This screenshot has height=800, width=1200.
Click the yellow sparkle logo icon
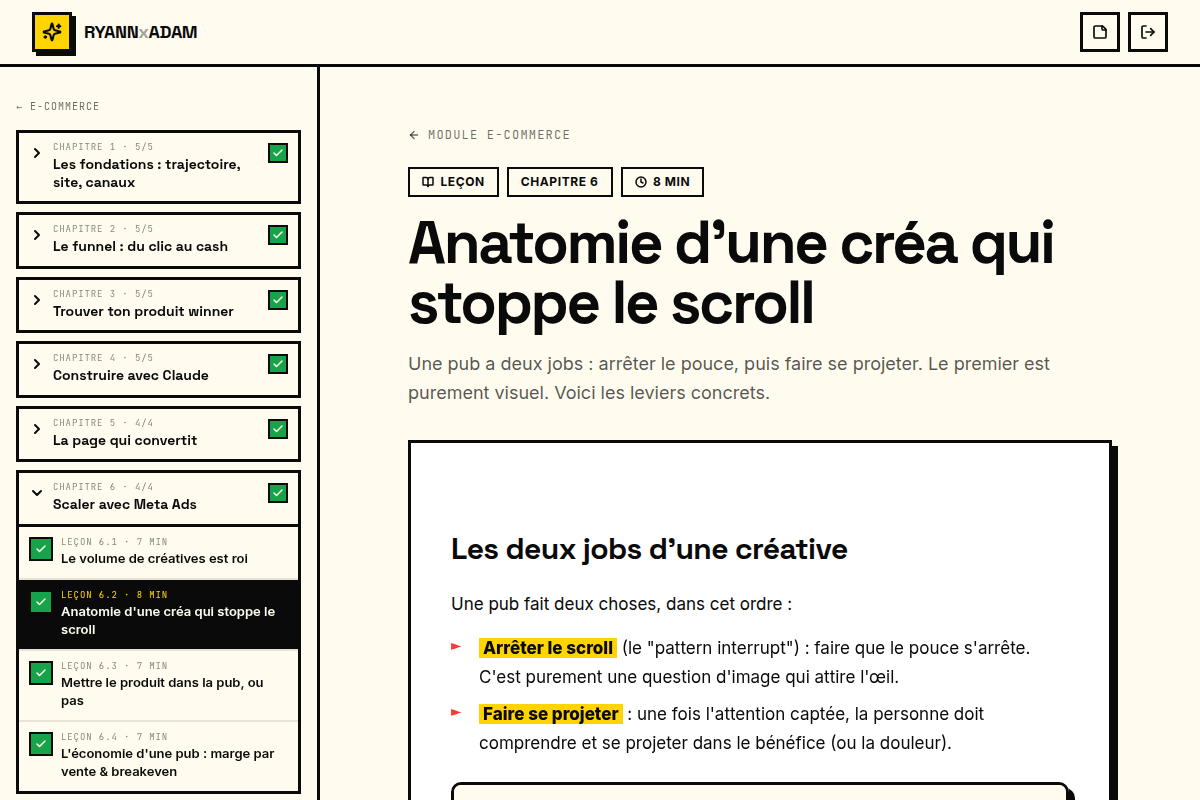pyautogui.click(x=52, y=32)
